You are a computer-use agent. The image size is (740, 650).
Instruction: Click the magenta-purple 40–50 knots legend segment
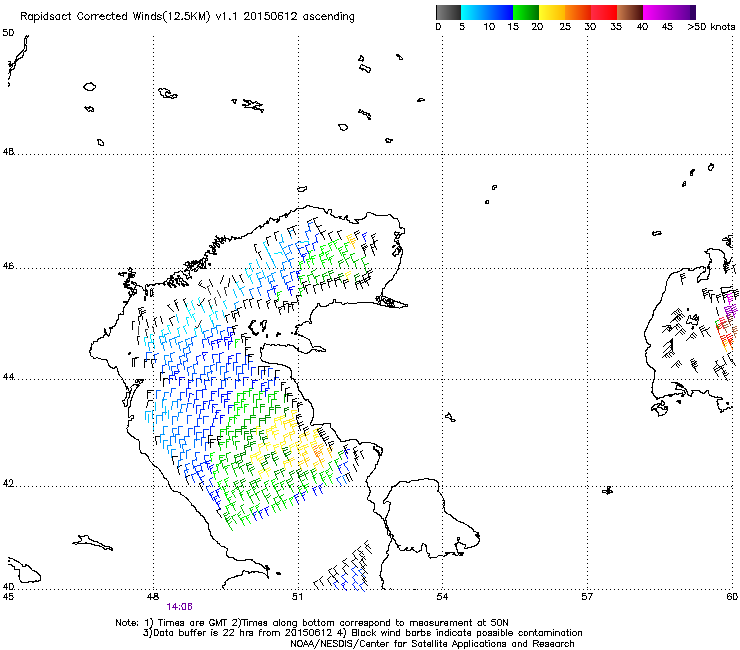(669, 12)
